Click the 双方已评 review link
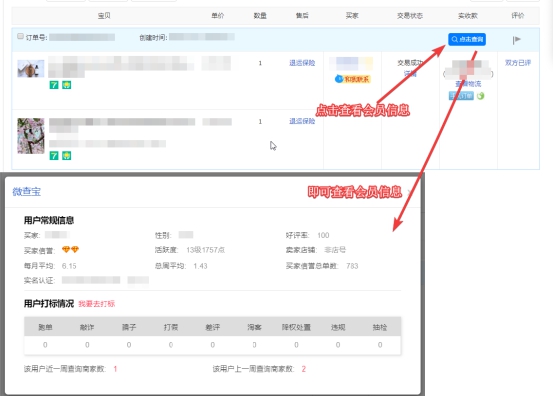The height and width of the screenshot is (397, 554). [518, 63]
